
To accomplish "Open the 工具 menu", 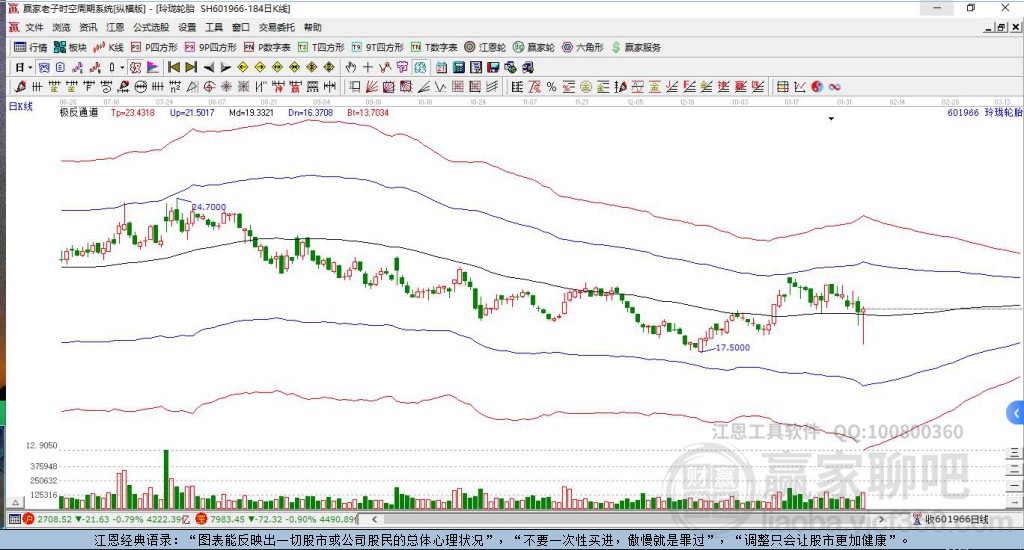I will 214,27.
